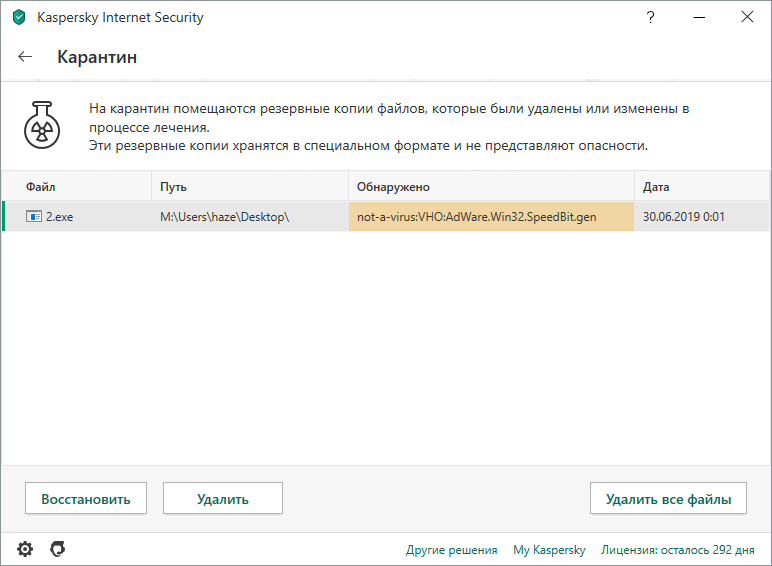This screenshot has width=772, height=566.
Task: Click the Удалить все файлы button
Action: [668, 498]
